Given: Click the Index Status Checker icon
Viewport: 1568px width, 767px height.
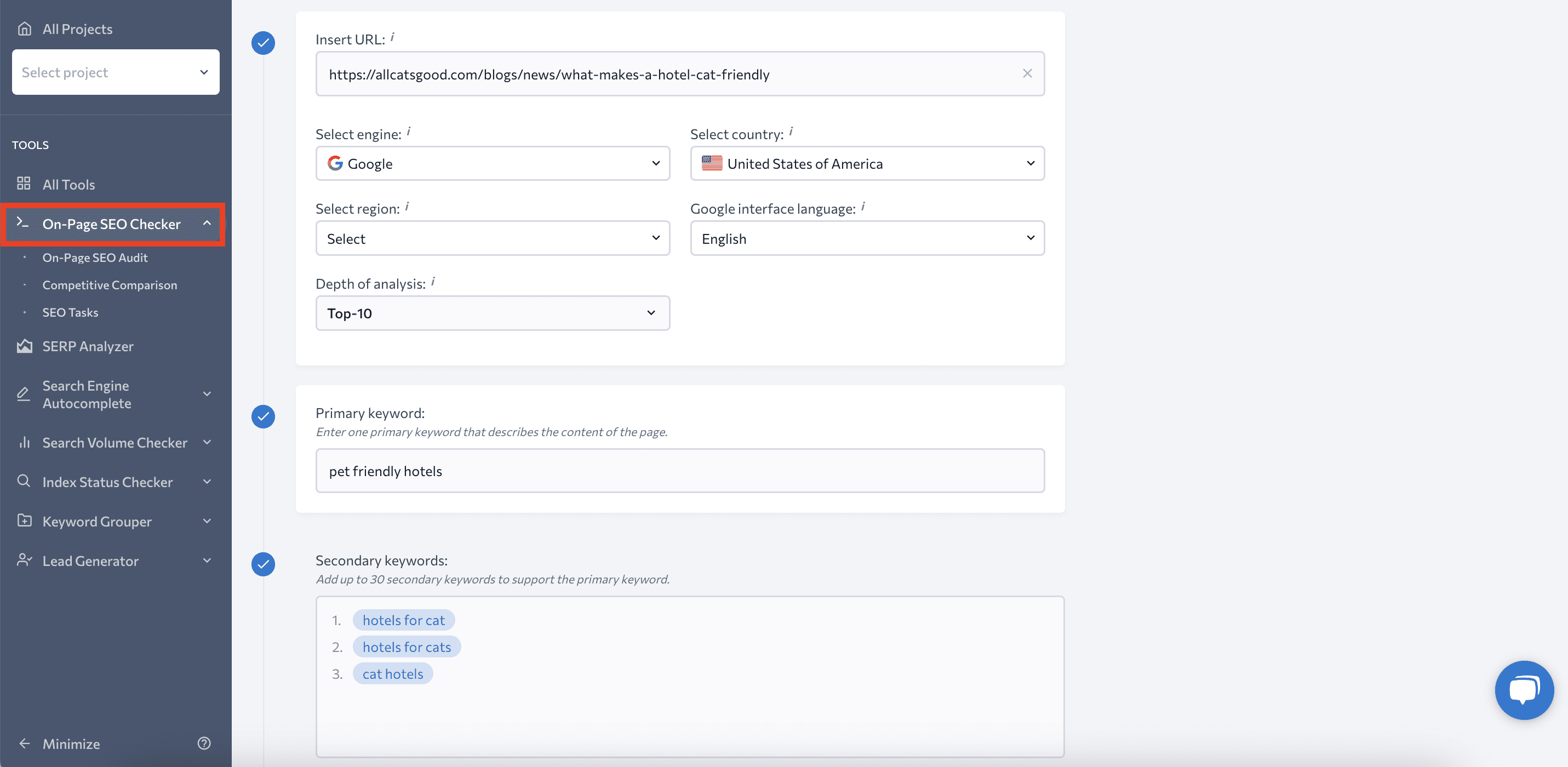Looking at the screenshot, I should (22, 481).
